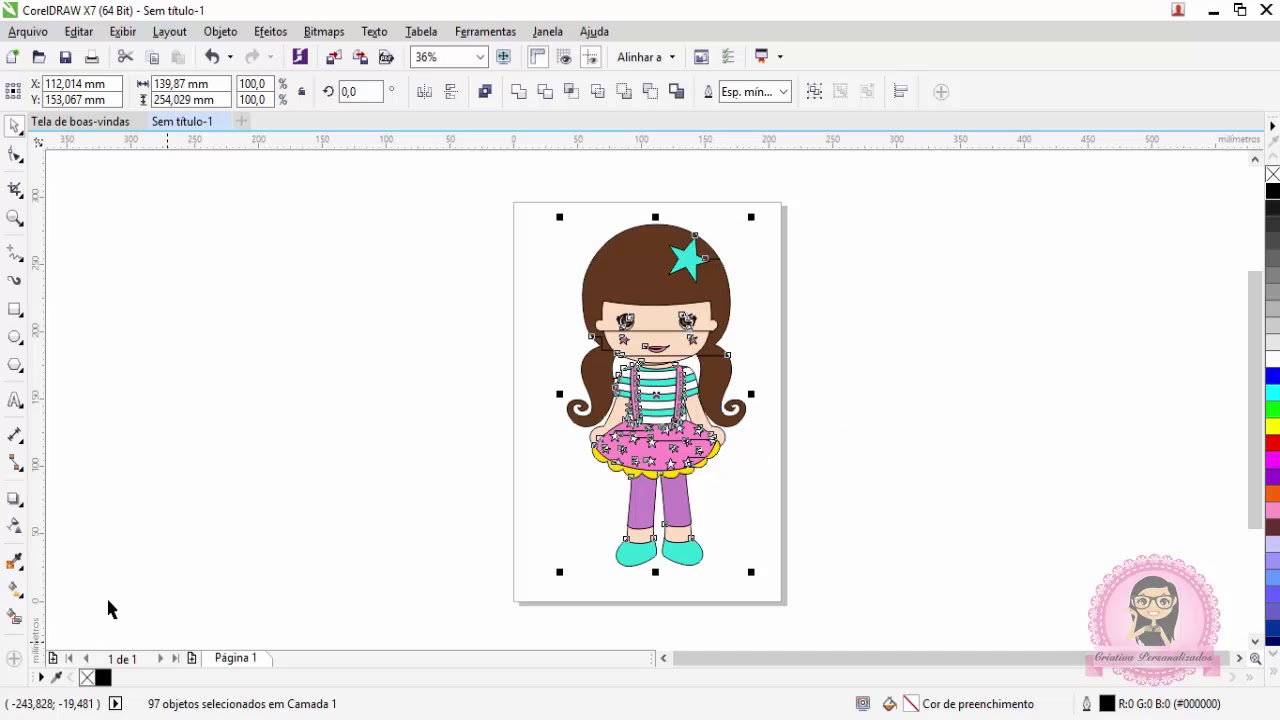The image size is (1280, 720).
Task: Click the Import icon
Action: pyautogui.click(x=334, y=57)
